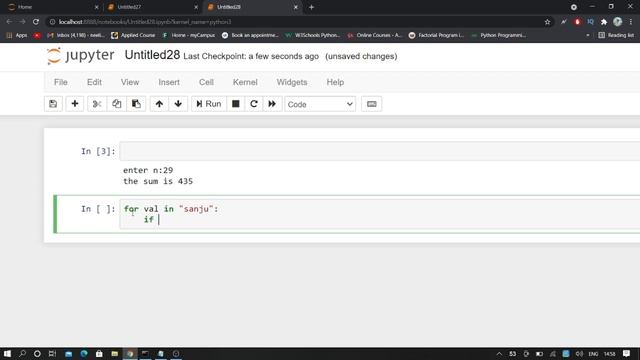Image resolution: width=640 pixels, height=360 pixels.
Task: Open the Windows Start menu
Action: coord(7,353)
